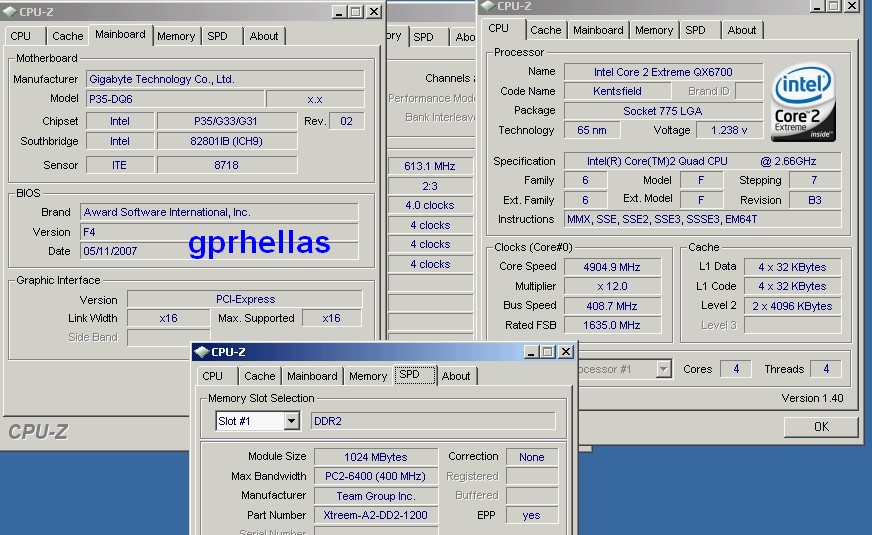Image resolution: width=872 pixels, height=535 pixels.
Task: Select chipset value 'P35/G33/G31'
Action: [x=226, y=121]
